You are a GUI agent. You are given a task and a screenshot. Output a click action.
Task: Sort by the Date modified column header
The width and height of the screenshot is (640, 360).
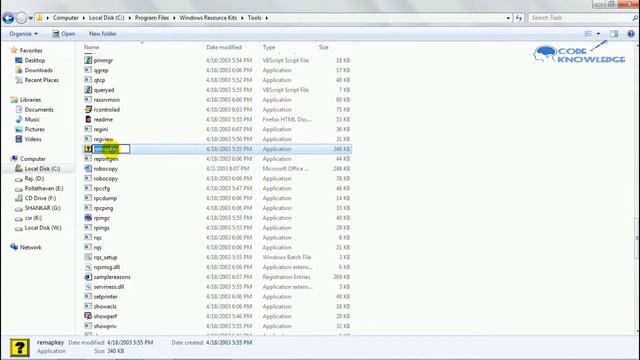click(x=224, y=47)
